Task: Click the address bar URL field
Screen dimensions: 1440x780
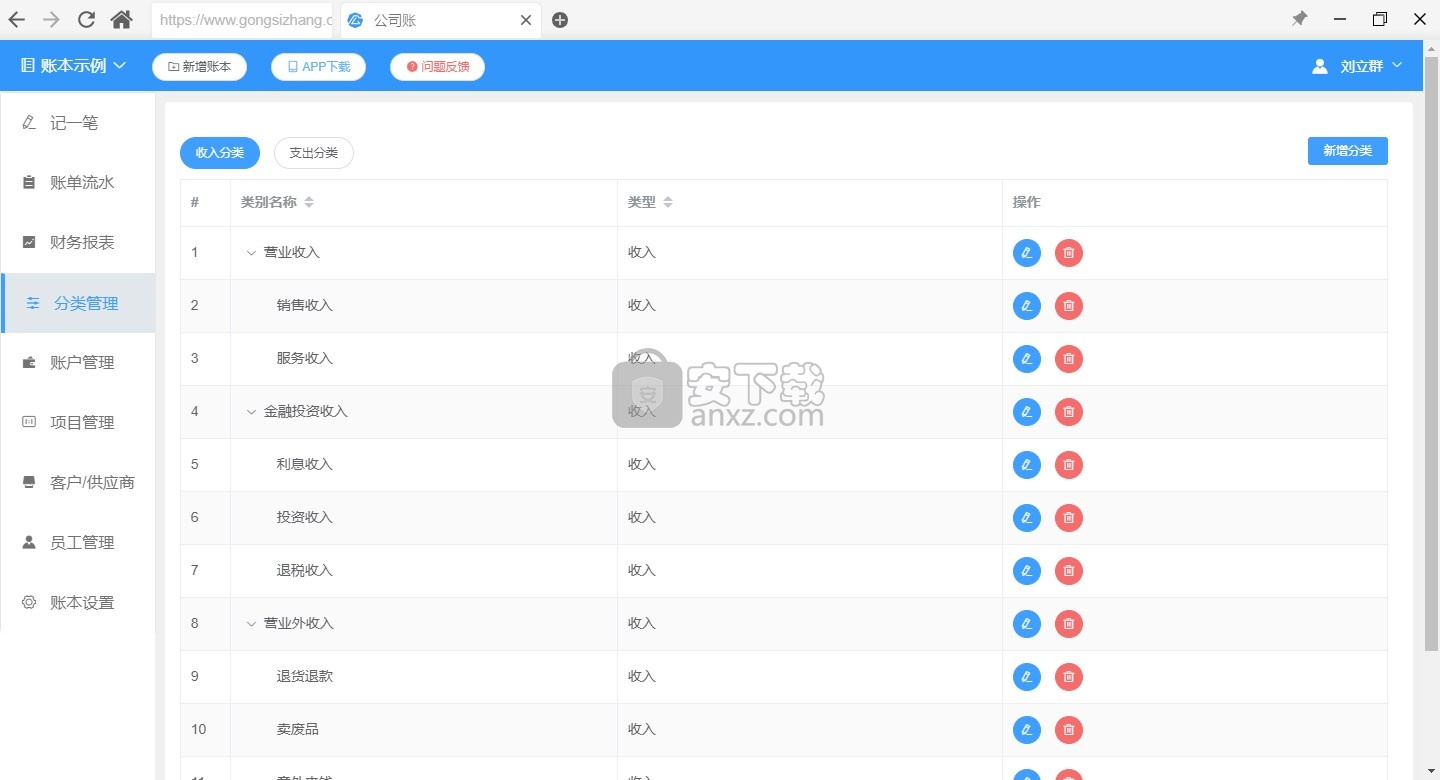Action: [x=243, y=20]
